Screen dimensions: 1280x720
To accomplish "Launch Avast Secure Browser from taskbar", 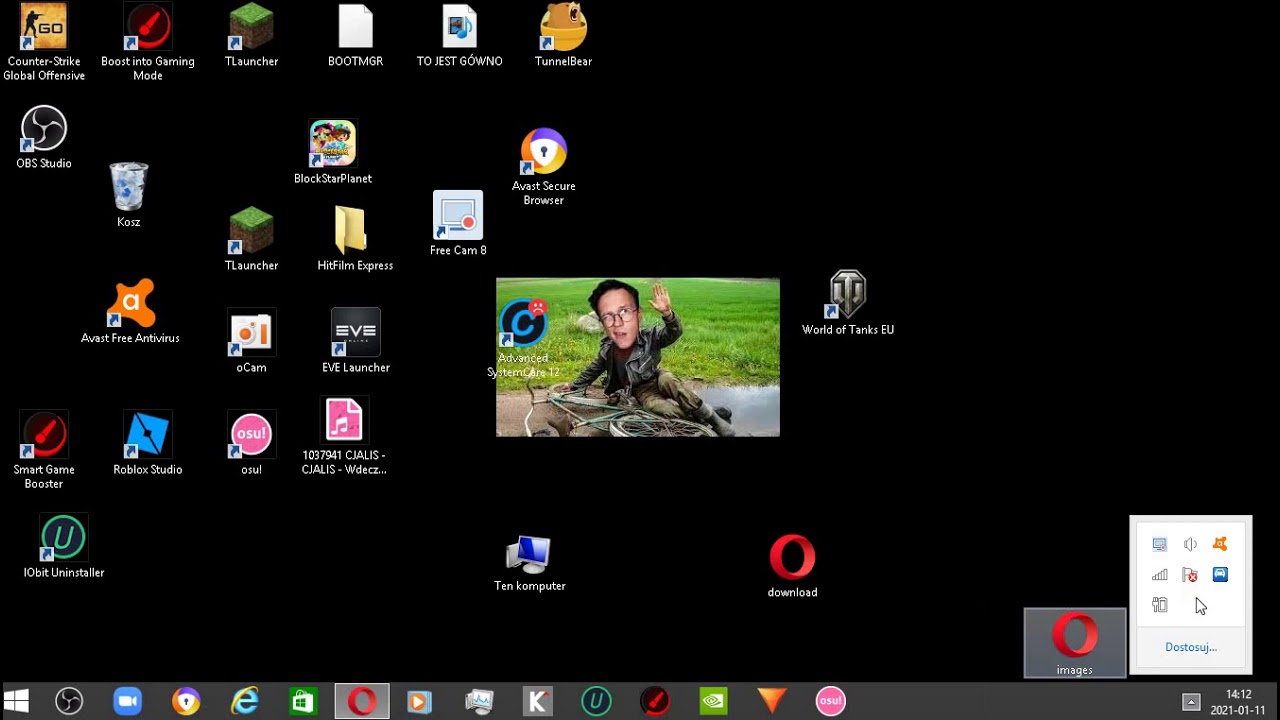I will (186, 701).
